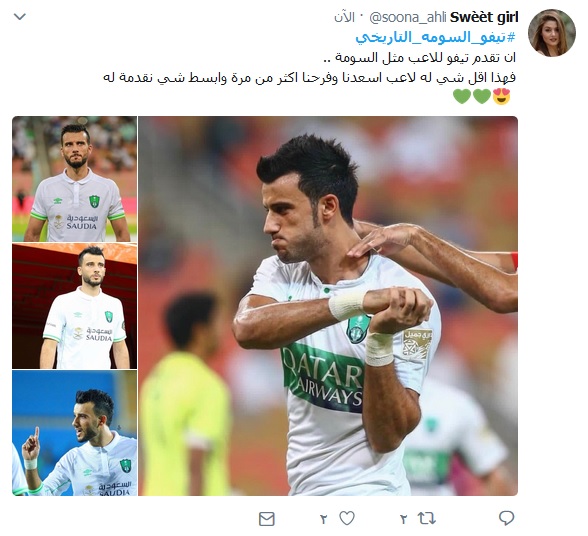Click the heart-eyes emoji in tweet
Screen dimensions: 588x536
[501, 96]
